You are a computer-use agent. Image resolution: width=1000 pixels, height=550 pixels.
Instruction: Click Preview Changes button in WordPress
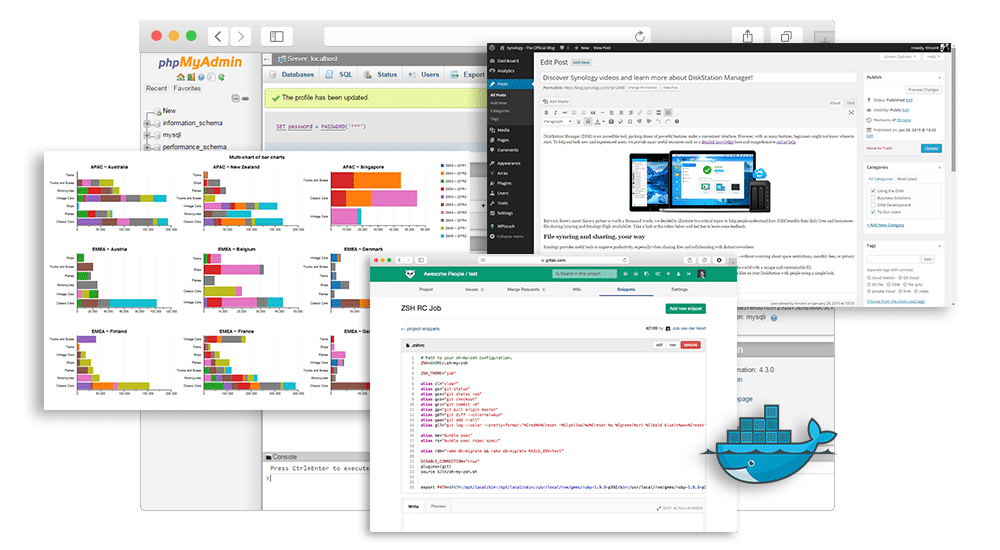pyautogui.click(x=923, y=90)
